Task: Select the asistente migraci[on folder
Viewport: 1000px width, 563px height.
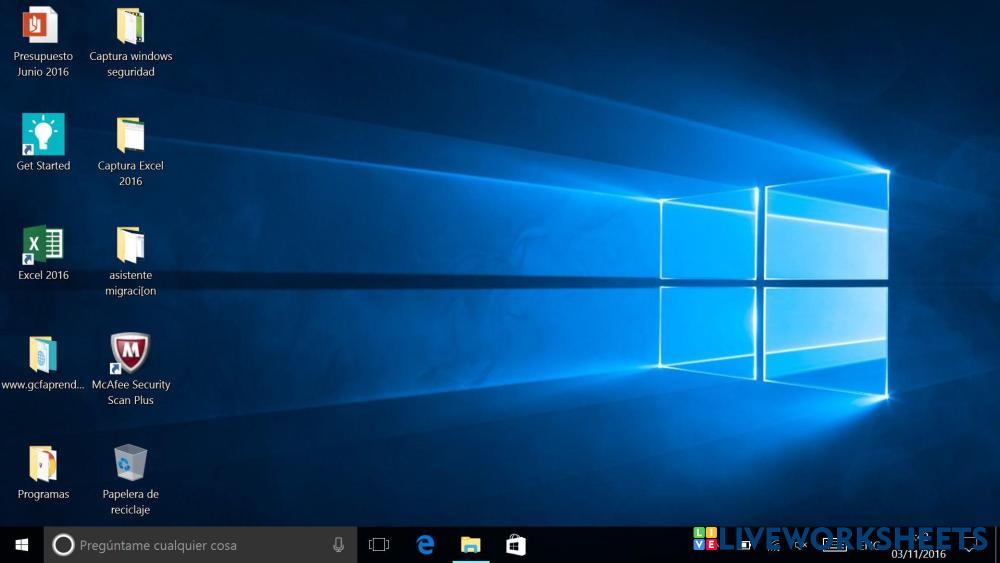Action: 130,246
